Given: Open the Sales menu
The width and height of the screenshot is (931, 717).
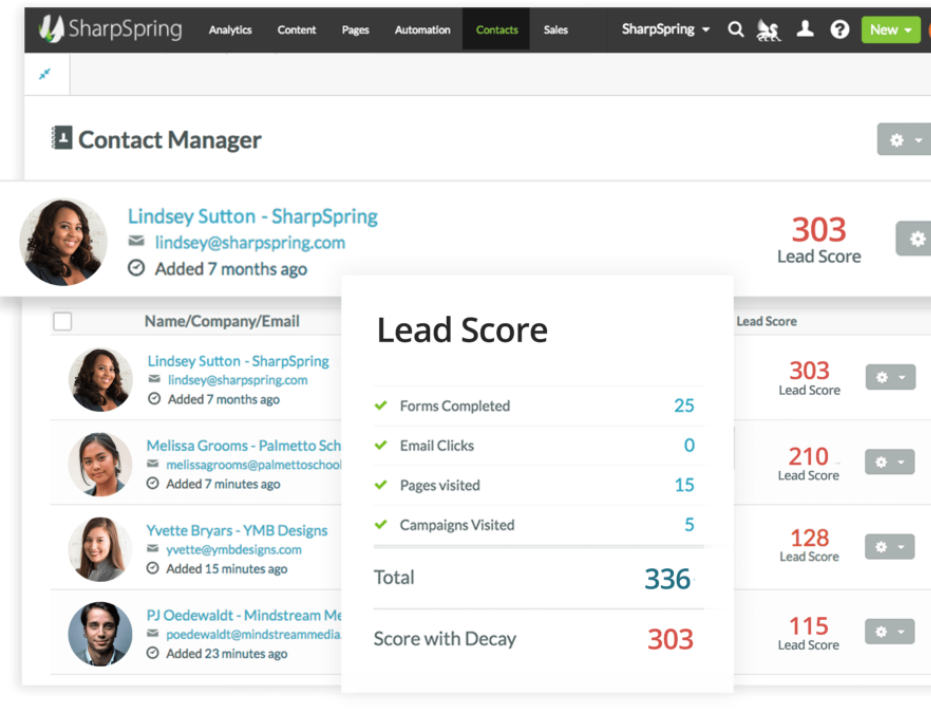Looking at the screenshot, I should (x=556, y=30).
